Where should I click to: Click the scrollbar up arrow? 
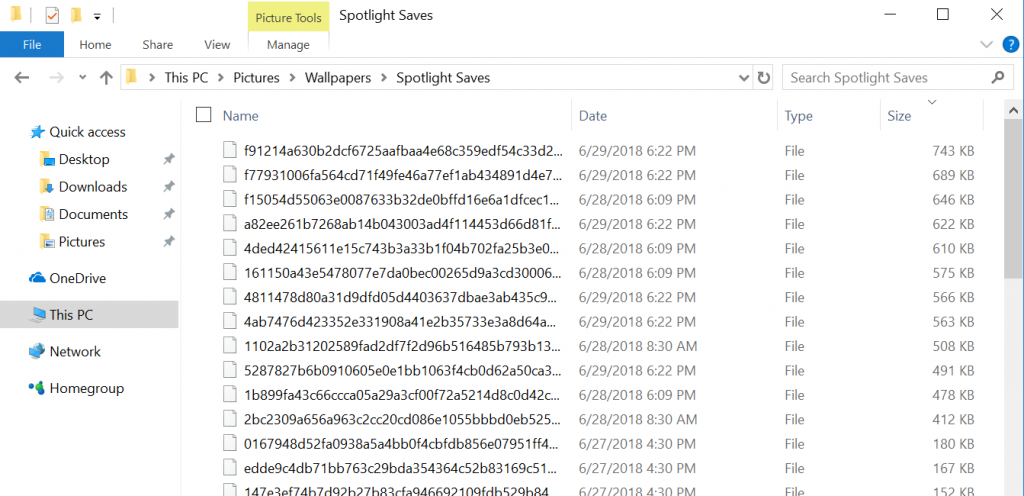1014,110
